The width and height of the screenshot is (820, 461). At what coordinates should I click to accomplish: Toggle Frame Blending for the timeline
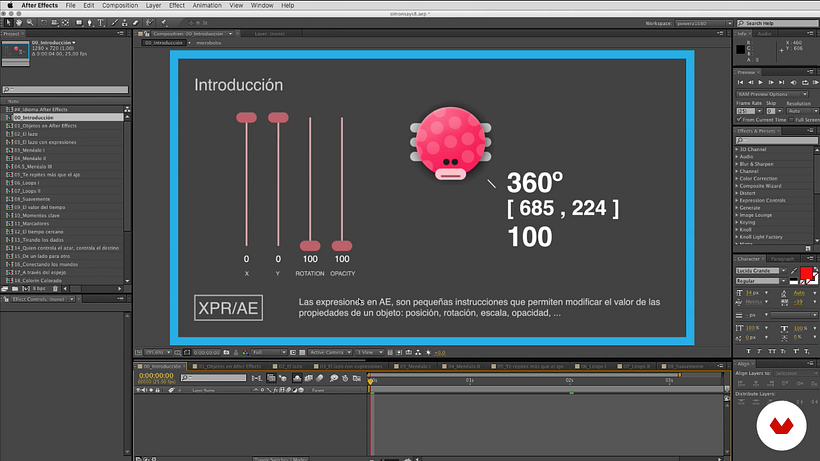[309, 378]
